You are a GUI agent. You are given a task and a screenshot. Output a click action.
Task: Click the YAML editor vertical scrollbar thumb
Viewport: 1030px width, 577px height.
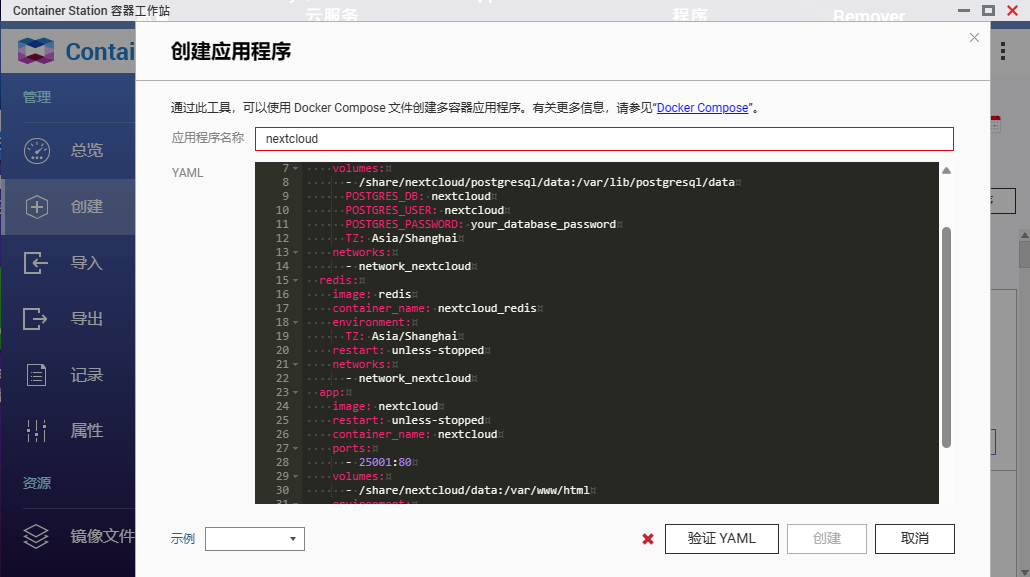946,336
